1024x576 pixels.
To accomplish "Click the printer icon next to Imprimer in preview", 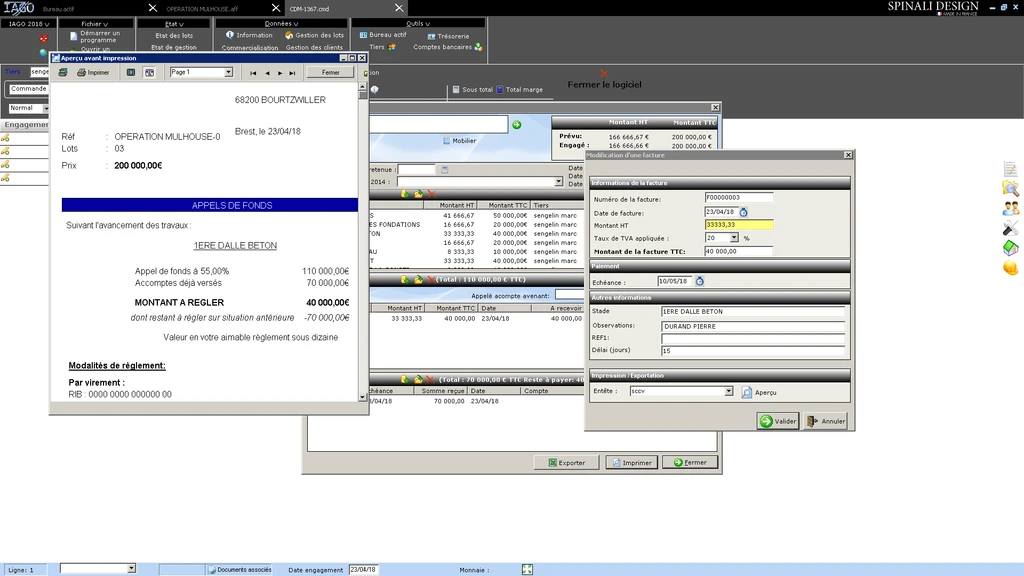I will [x=79, y=72].
